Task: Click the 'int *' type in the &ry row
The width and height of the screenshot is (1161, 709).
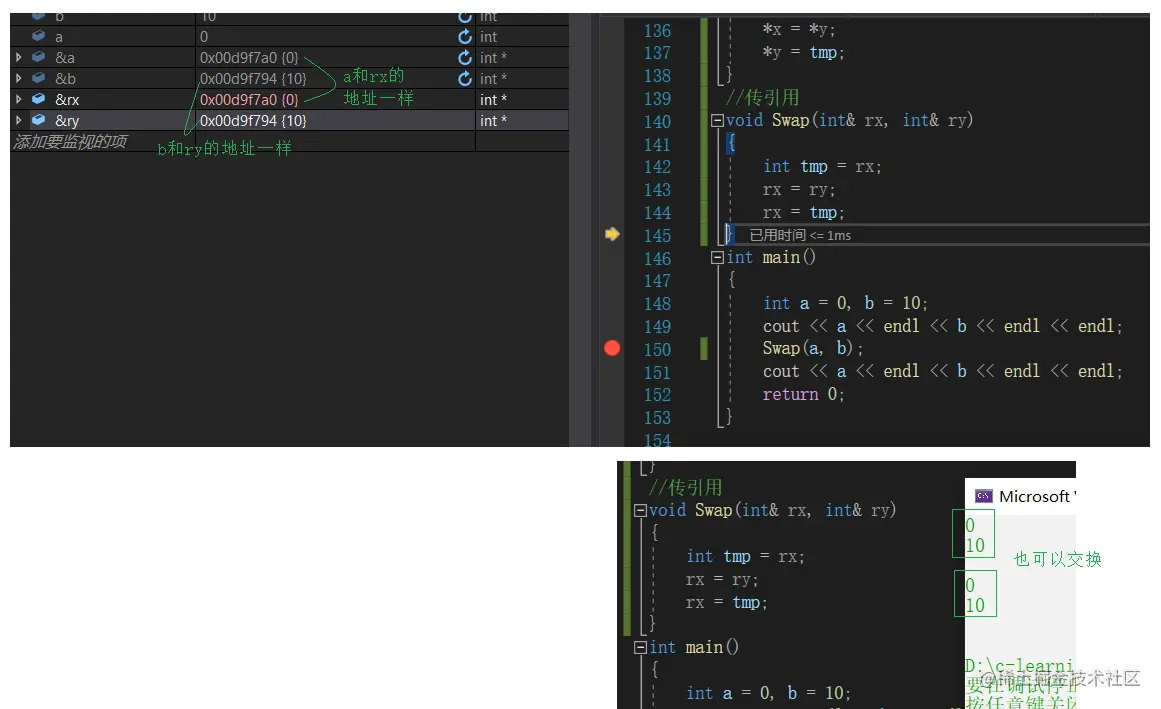Action: click(x=493, y=121)
